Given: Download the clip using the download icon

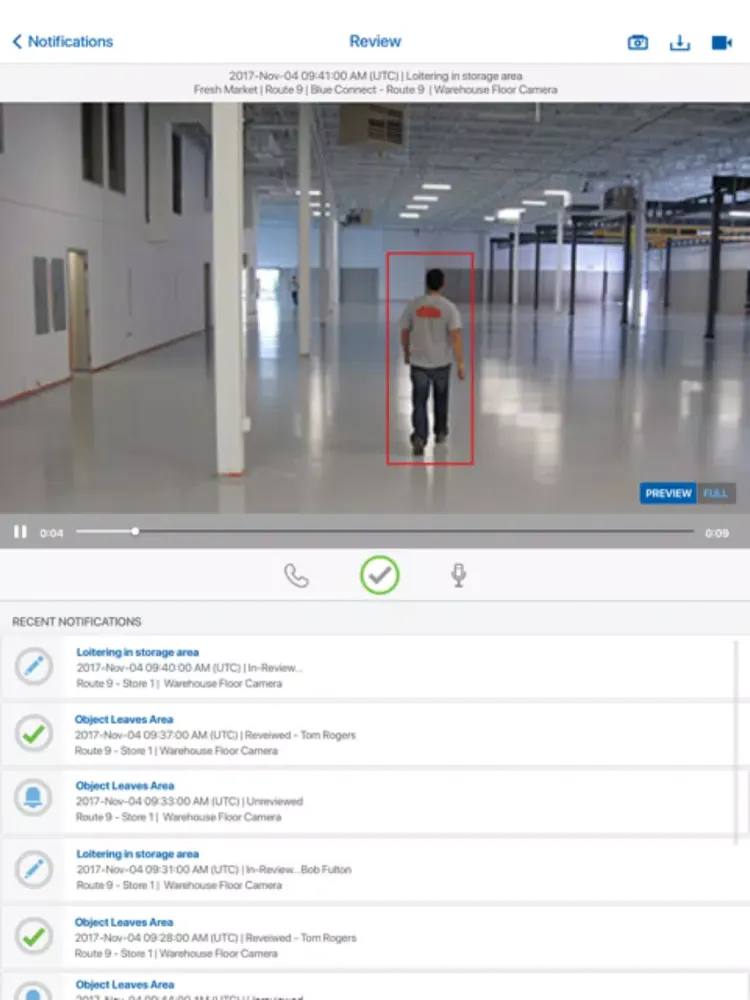Looking at the screenshot, I should tap(680, 43).
